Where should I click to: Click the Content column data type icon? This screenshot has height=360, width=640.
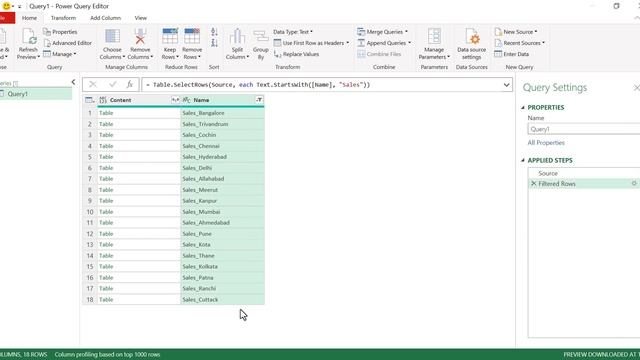click(103, 100)
